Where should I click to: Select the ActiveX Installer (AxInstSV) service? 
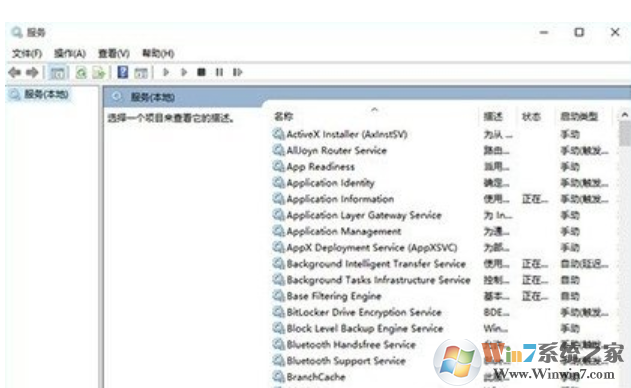pos(347,134)
